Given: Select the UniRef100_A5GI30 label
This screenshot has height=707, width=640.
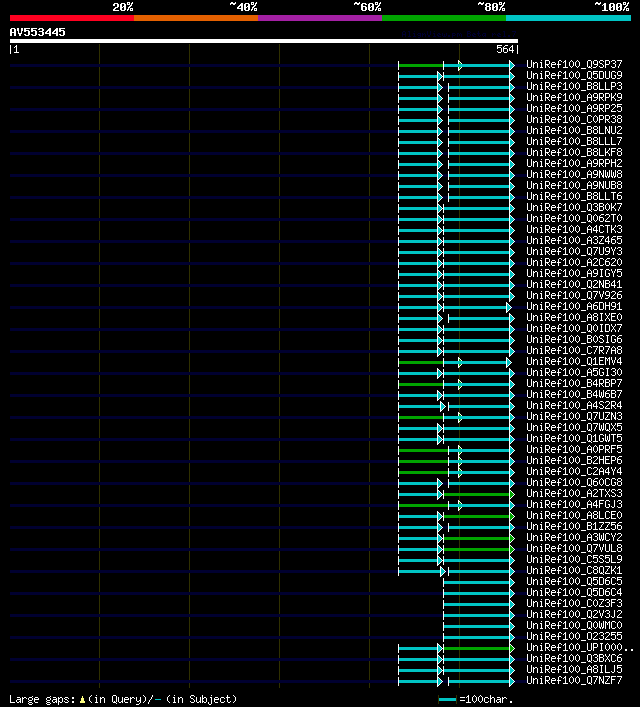Looking at the screenshot, I should pos(574,372).
